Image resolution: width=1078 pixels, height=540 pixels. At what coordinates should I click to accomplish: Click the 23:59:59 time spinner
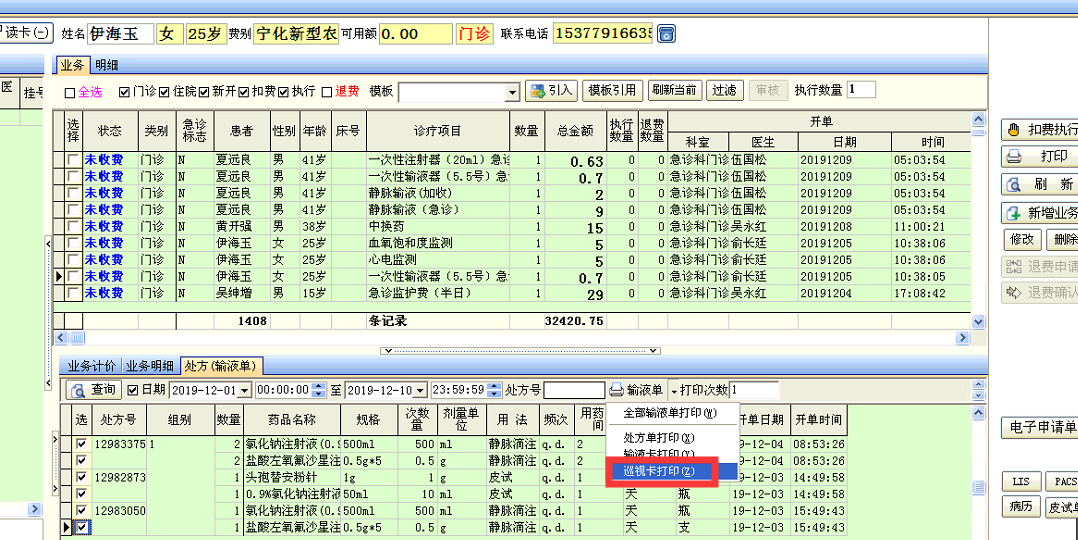click(494, 390)
